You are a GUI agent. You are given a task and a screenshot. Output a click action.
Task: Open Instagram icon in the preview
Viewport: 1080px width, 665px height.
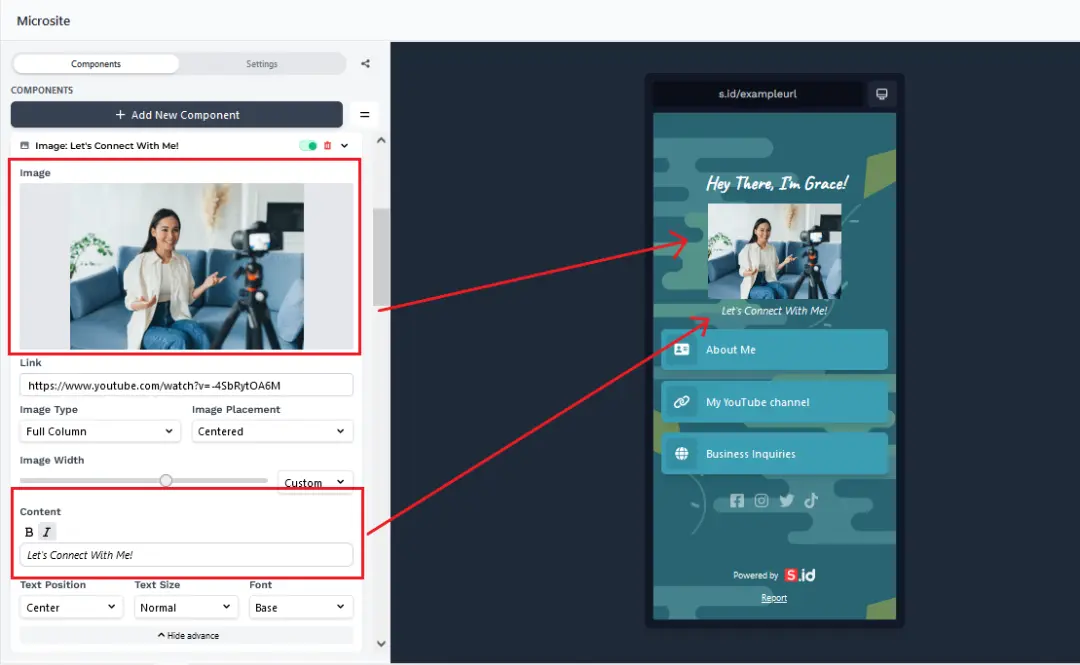point(762,501)
